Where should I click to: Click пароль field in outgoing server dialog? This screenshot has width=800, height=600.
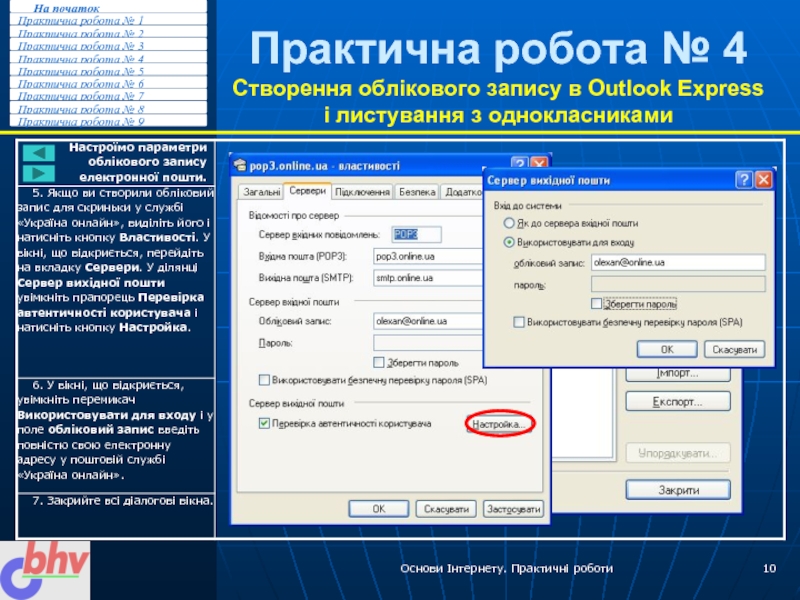678,284
